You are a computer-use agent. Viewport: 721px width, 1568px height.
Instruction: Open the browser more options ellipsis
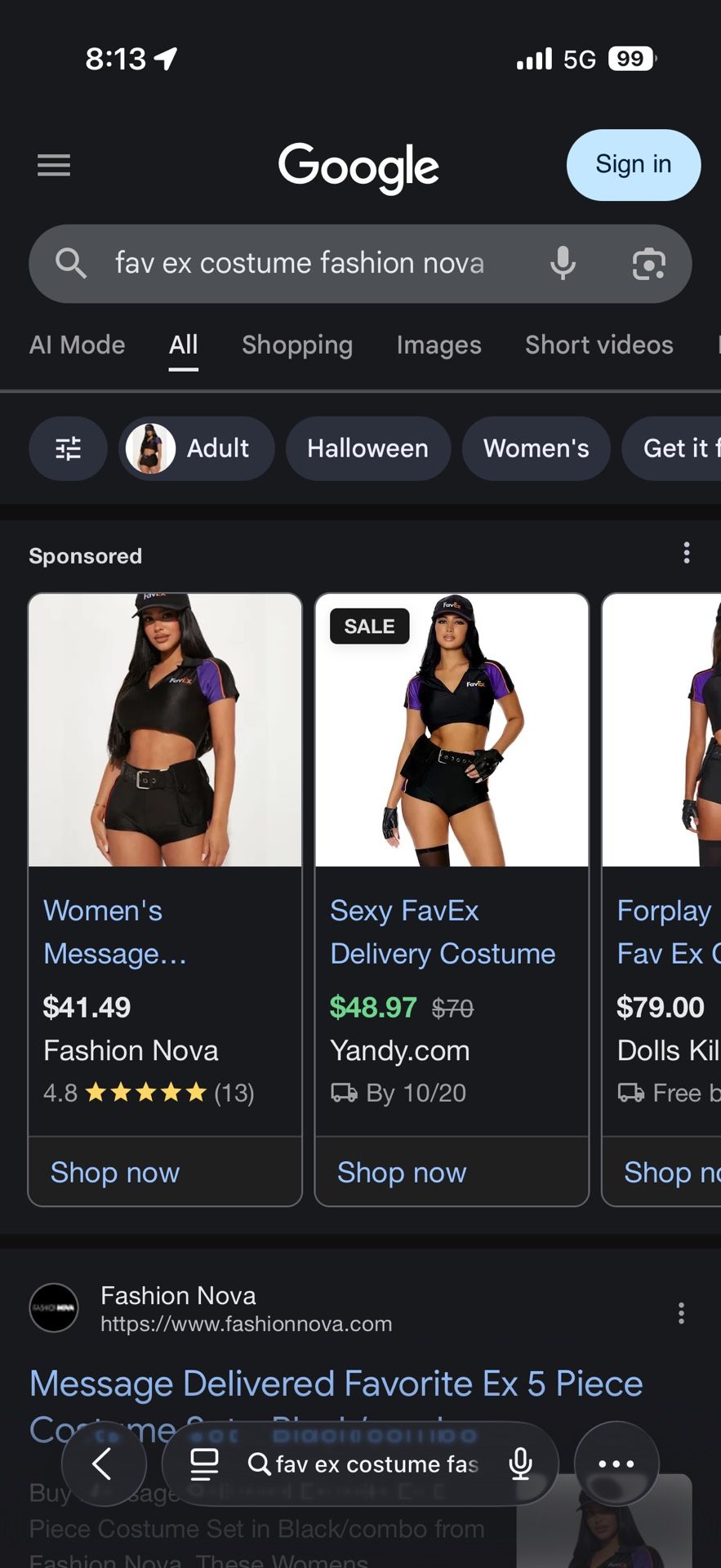point(616,1464)
